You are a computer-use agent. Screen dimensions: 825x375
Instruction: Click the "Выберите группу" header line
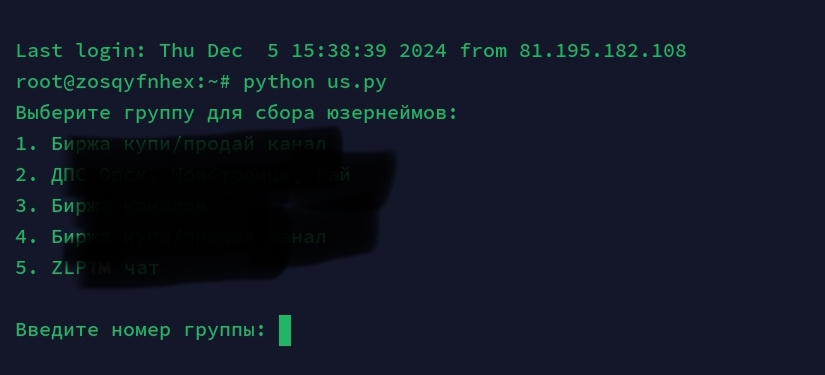click(x=237, y=113)
